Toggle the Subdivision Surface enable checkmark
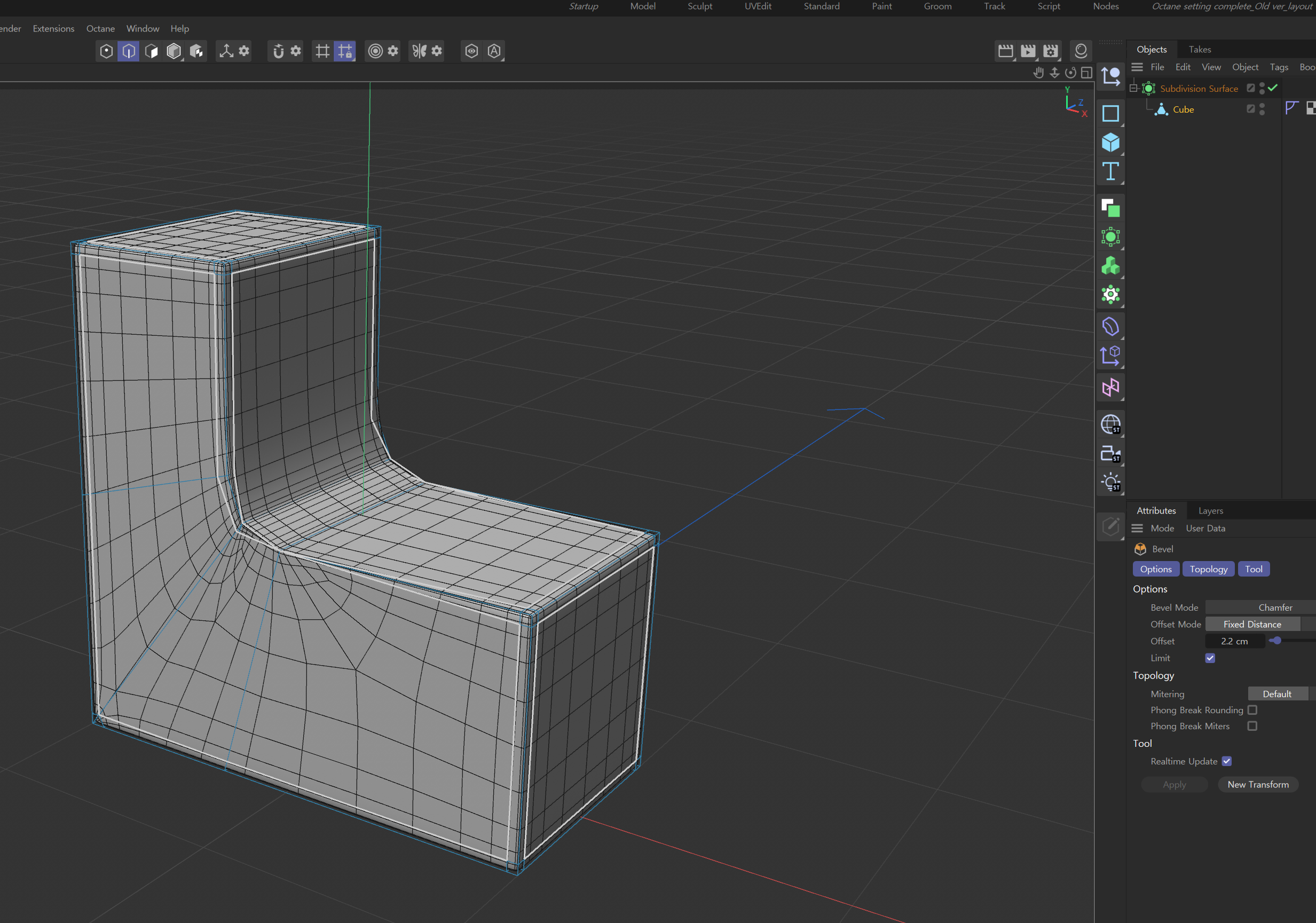Image resolution: width=1316 pixels, height=923 pixels. click(x=1272, y=88)
